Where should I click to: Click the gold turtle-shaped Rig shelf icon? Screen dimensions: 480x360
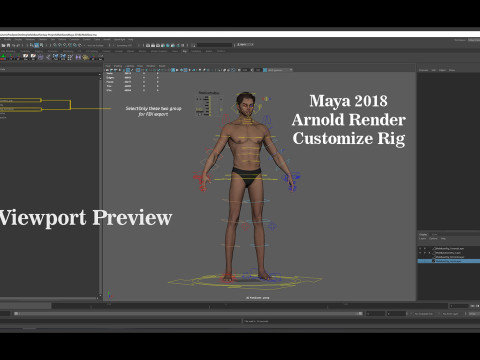click(85, 57)
